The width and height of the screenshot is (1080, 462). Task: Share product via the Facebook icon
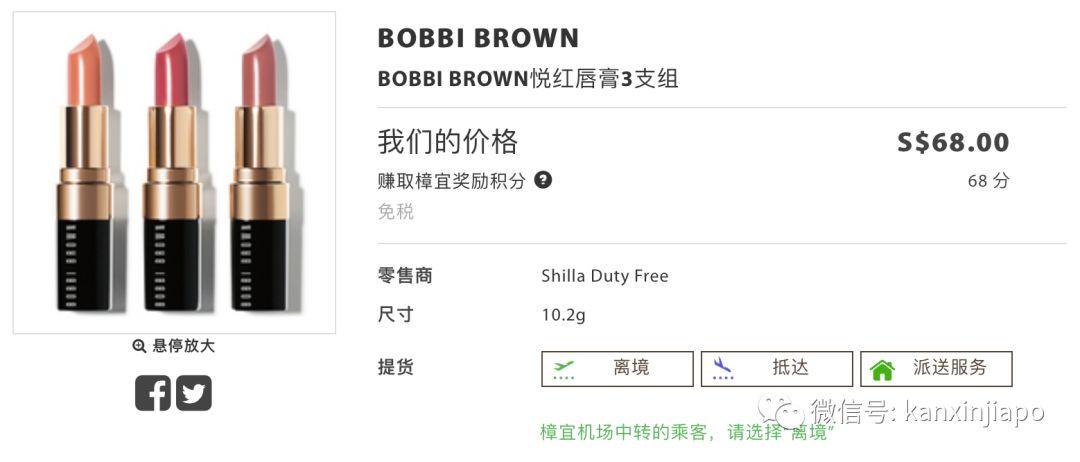click(153, 393)
